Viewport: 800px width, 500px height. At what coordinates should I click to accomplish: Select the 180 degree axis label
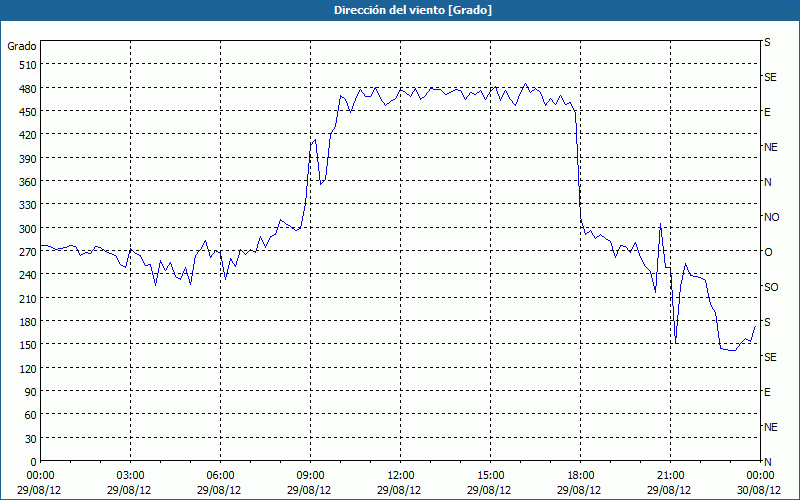point(29,322)
